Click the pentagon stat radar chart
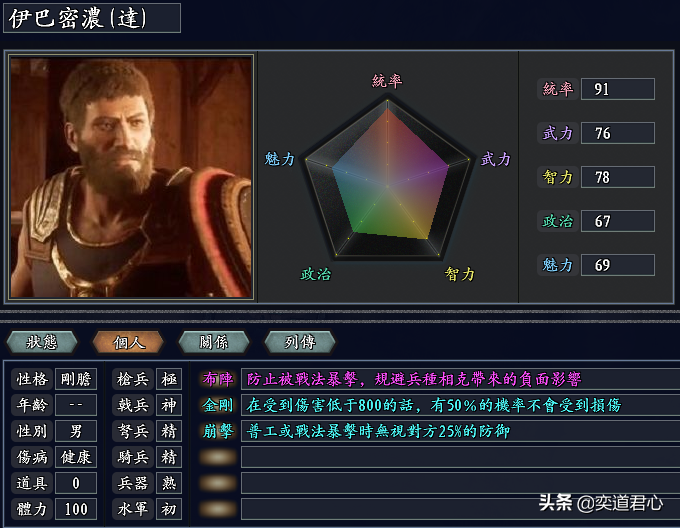Viewport: 680px width, 528px height. [x=387, y=179]
